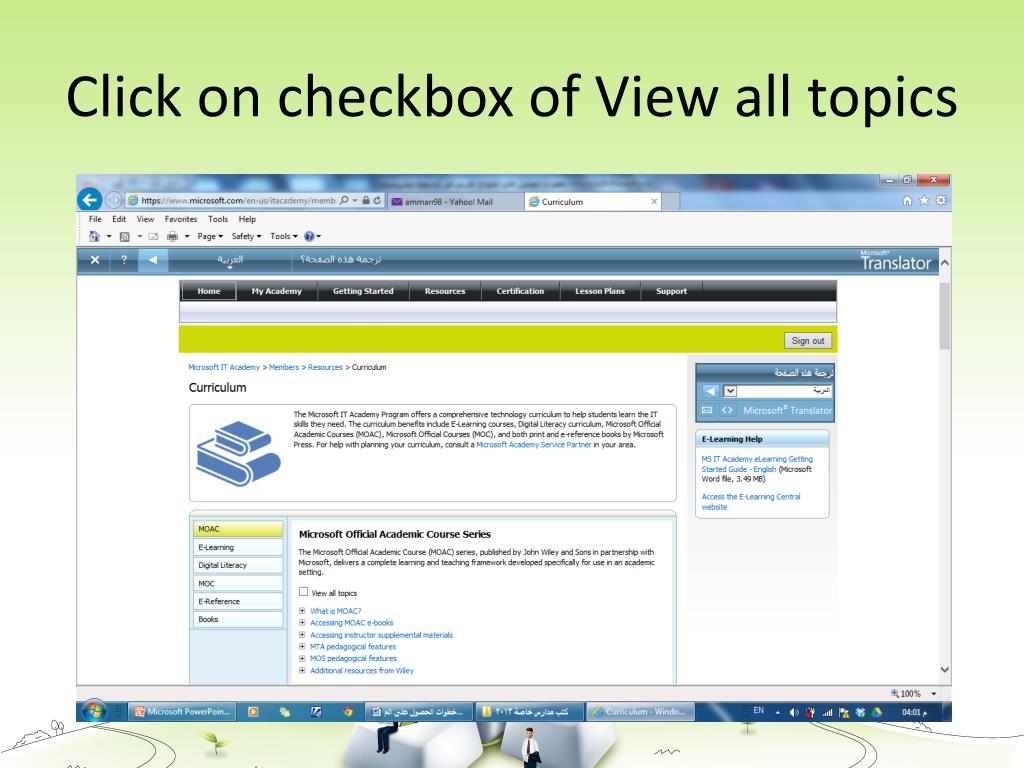Expand the What is MOAC? topic
This screenshot has width=1024, height=768.
point(302,611)
